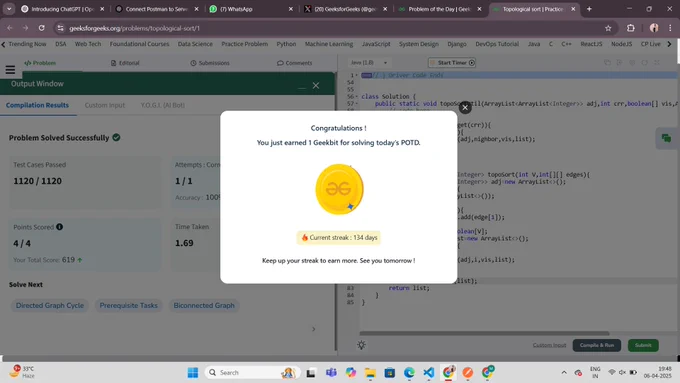Open Web Tech category link
The height and width of the screenshot is (383, 680).
[x=88, y=44]
